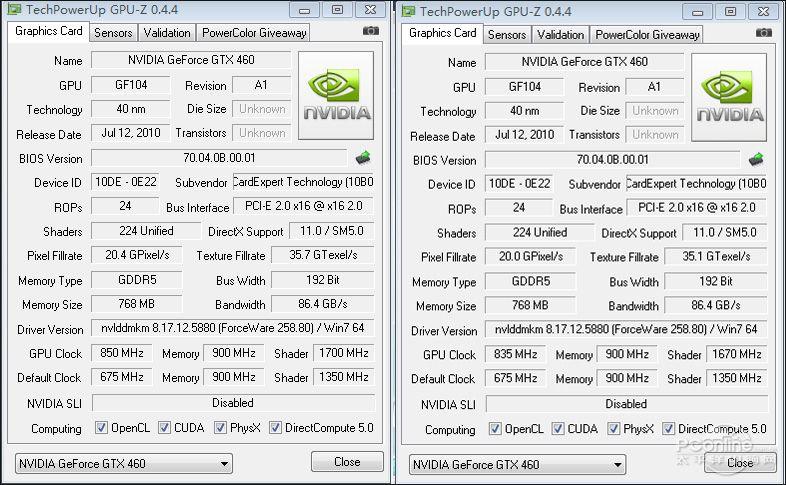786x485 pixels.
Task: Click 224 Unified shaders value in right window
Action: click(x=539, y=232)
